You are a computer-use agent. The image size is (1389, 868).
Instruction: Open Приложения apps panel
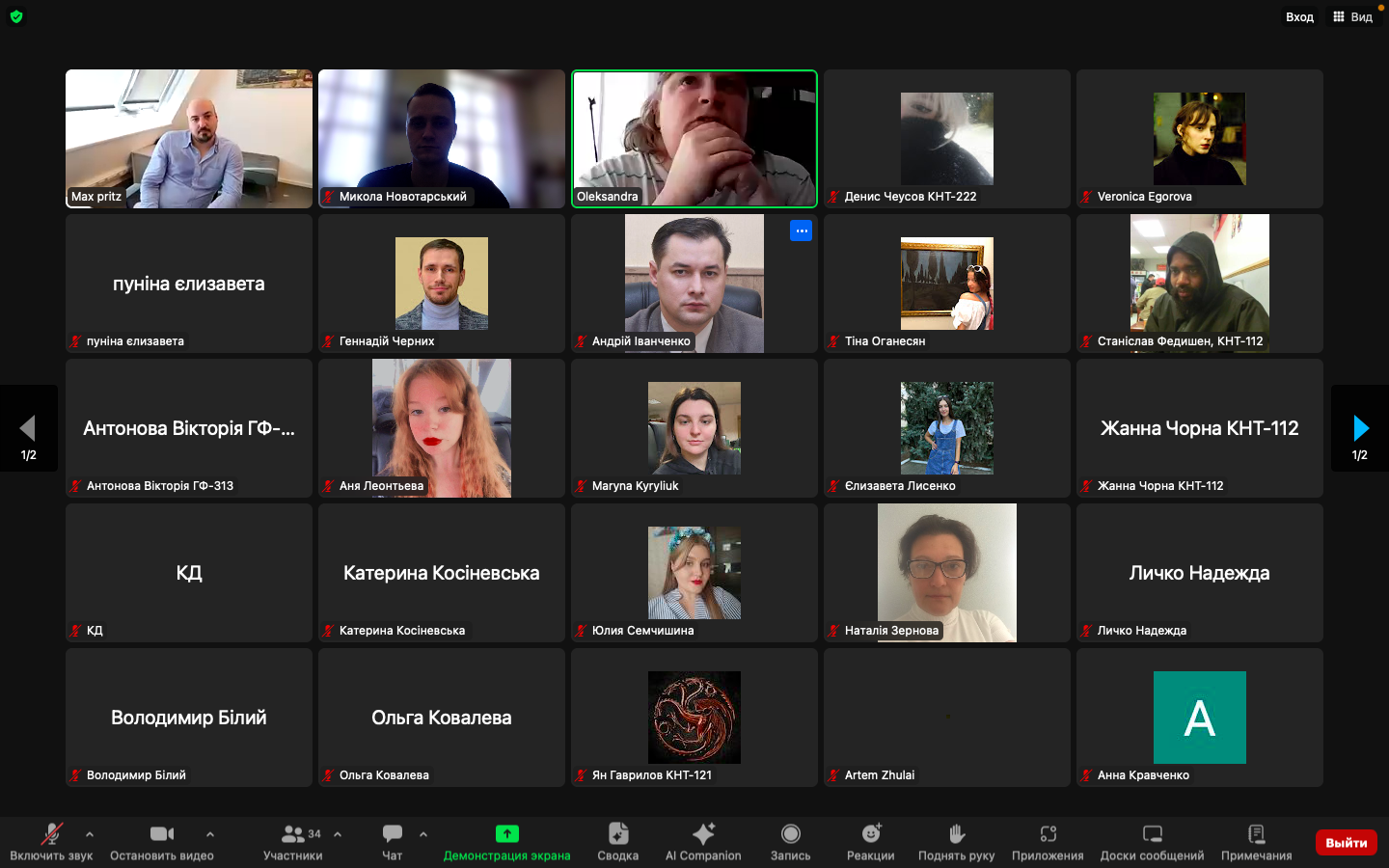(x=1048, y=835)
